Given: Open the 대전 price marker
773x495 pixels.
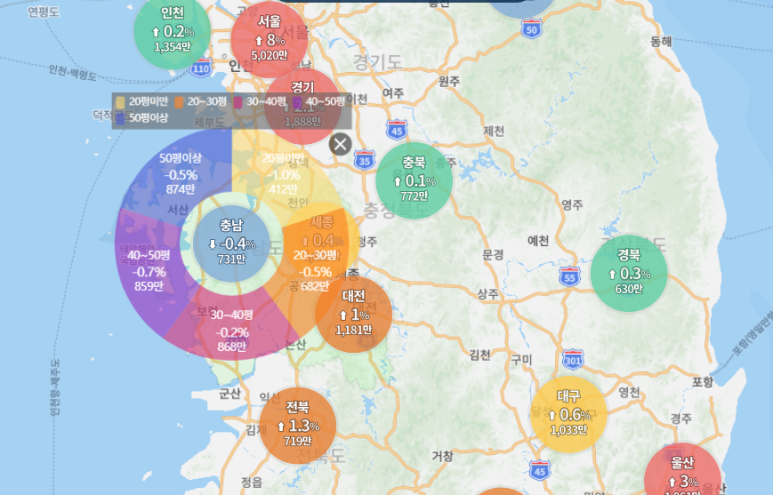Looking at the screenshot, I should pos(353,312).
